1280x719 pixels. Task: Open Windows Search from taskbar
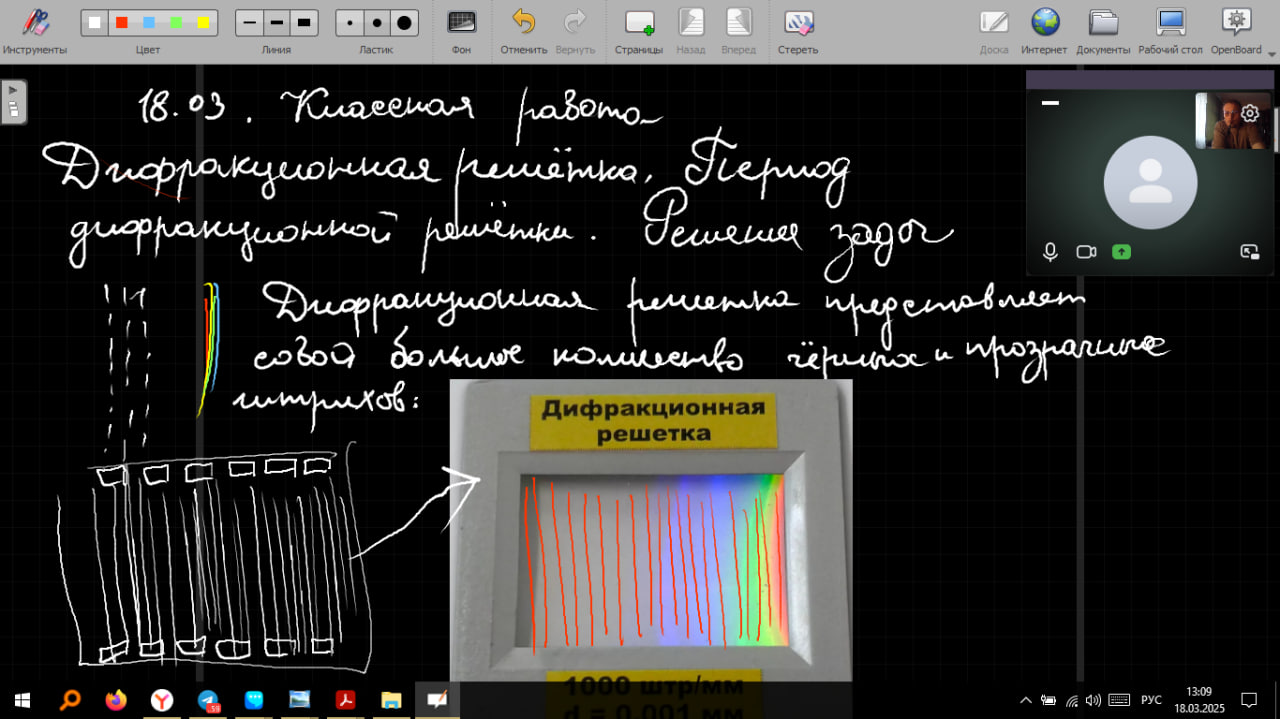coord(69,700)
